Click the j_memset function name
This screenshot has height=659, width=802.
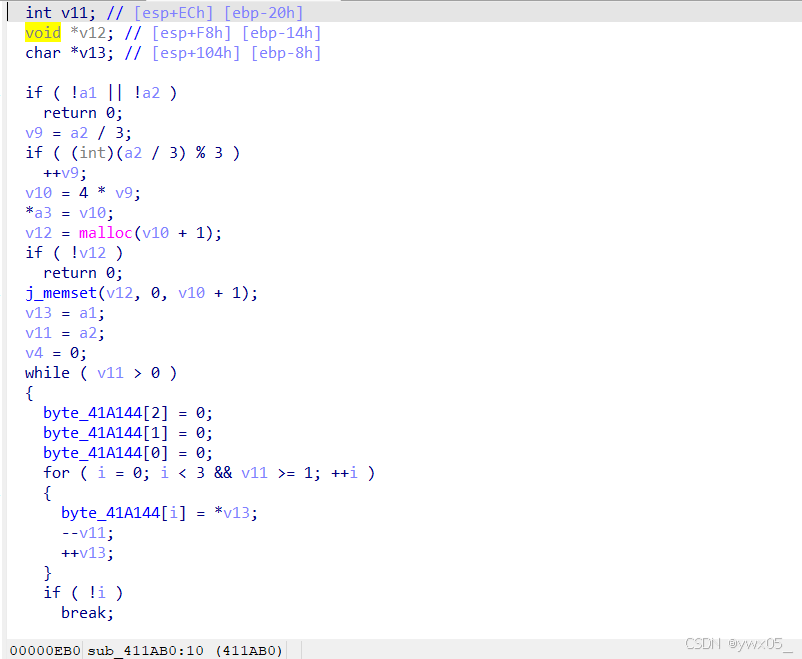(60, 292)
